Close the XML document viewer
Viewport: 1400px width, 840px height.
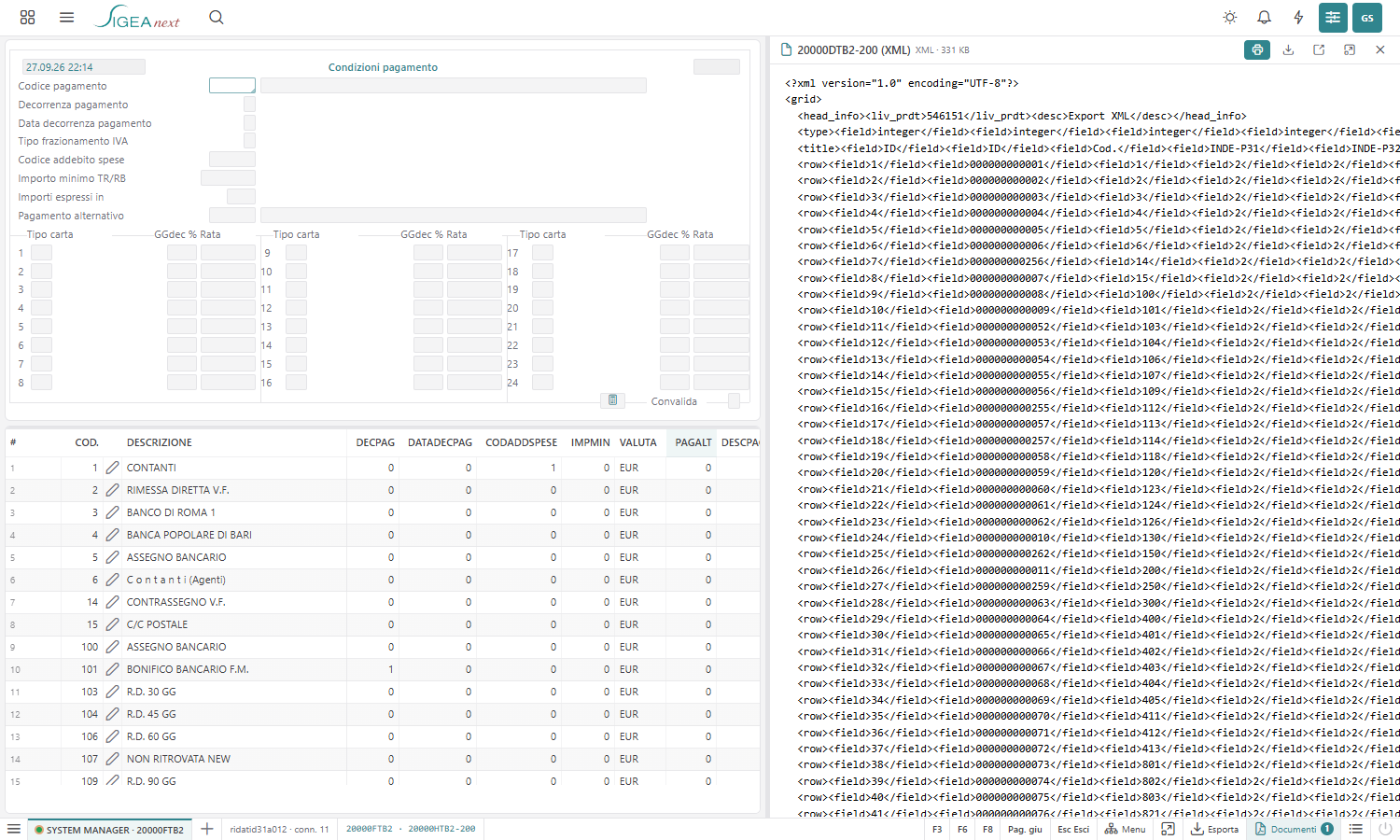[x=1380, y=49]
